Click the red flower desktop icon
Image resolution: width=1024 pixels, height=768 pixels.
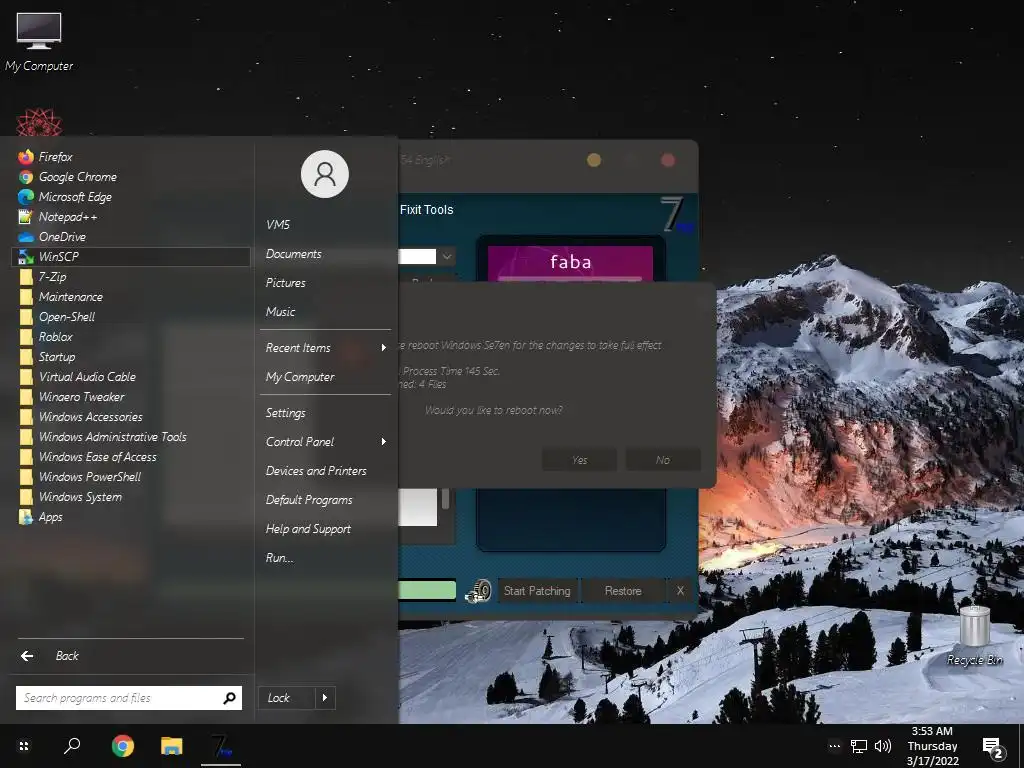pos(39,122)
